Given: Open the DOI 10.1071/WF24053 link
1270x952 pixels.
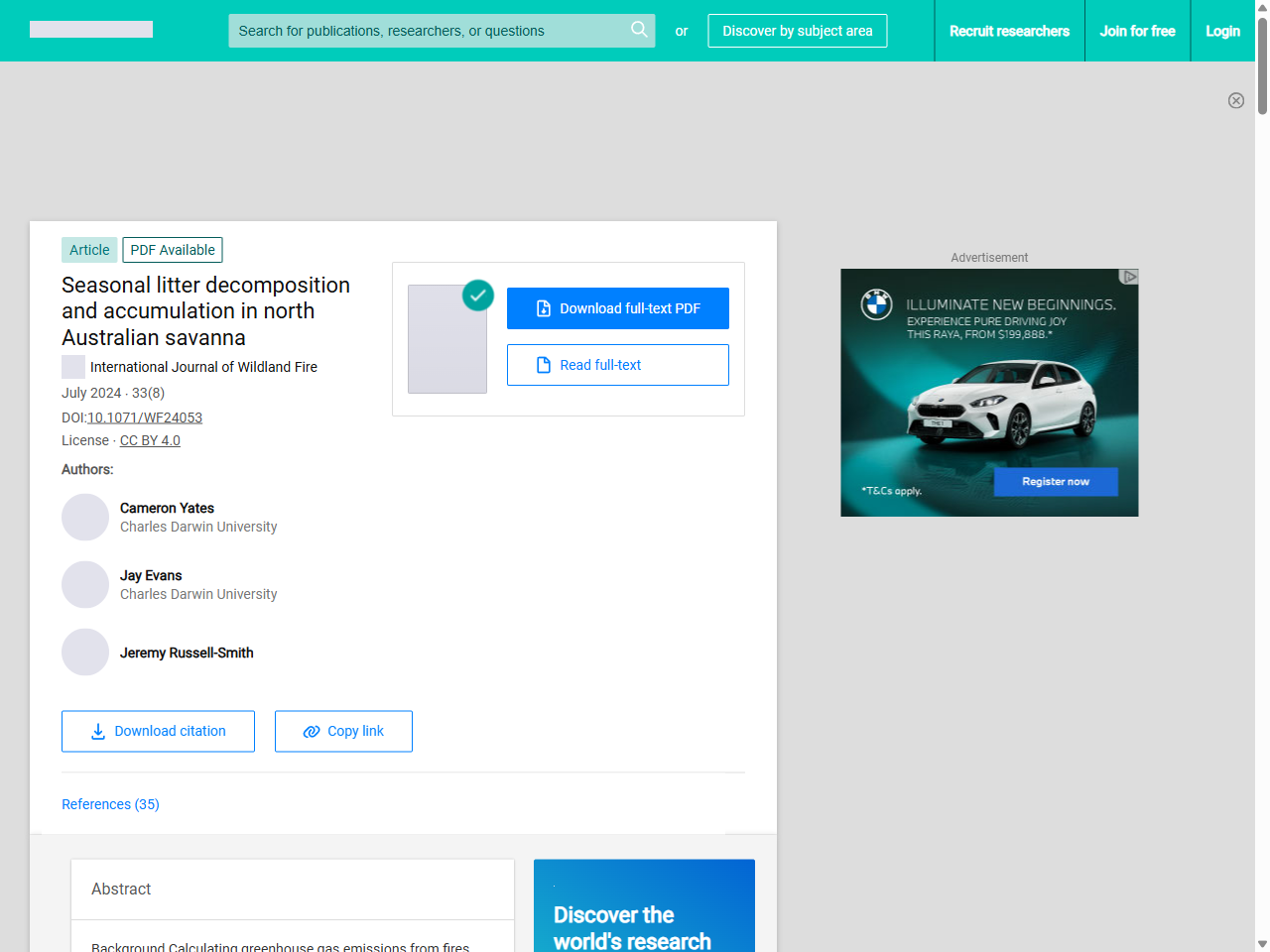Looking at the screenshot, I should (x=145, y=417).
